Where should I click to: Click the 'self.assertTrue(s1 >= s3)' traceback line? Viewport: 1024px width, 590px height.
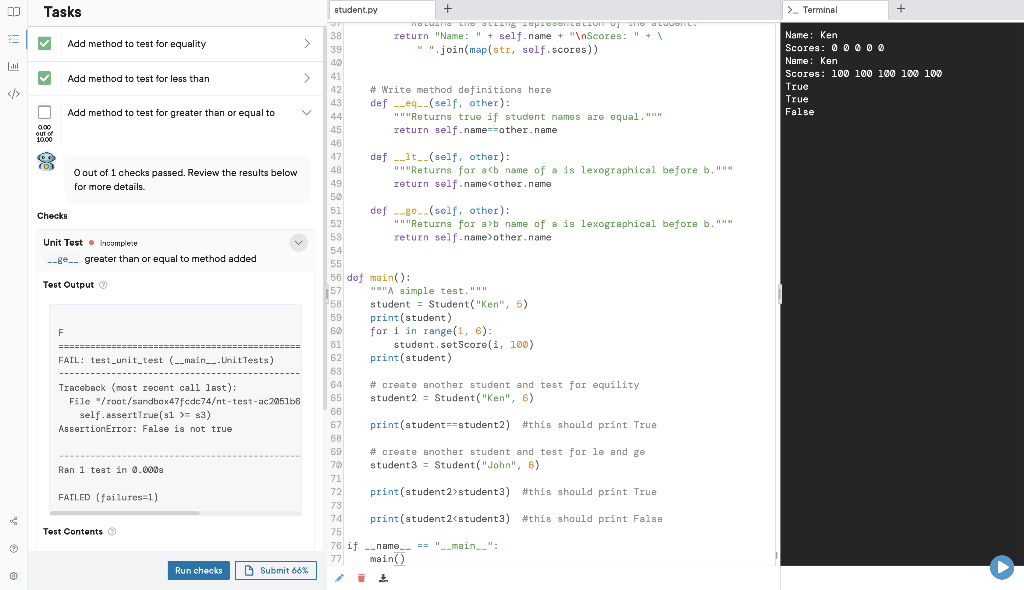(x=145, y=416)
